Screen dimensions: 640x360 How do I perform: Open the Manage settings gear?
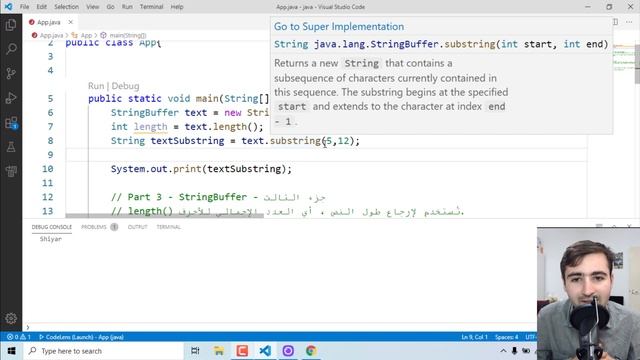(11, 318)
